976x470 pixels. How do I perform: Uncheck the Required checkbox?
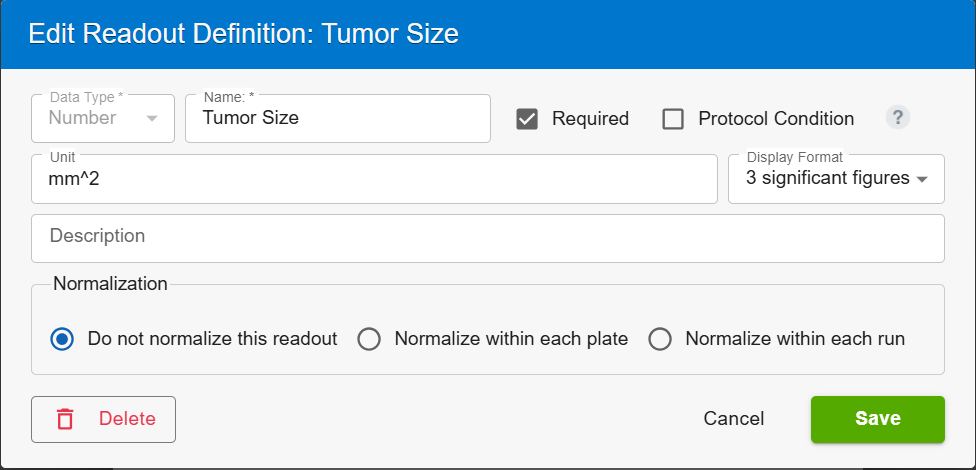527,119
